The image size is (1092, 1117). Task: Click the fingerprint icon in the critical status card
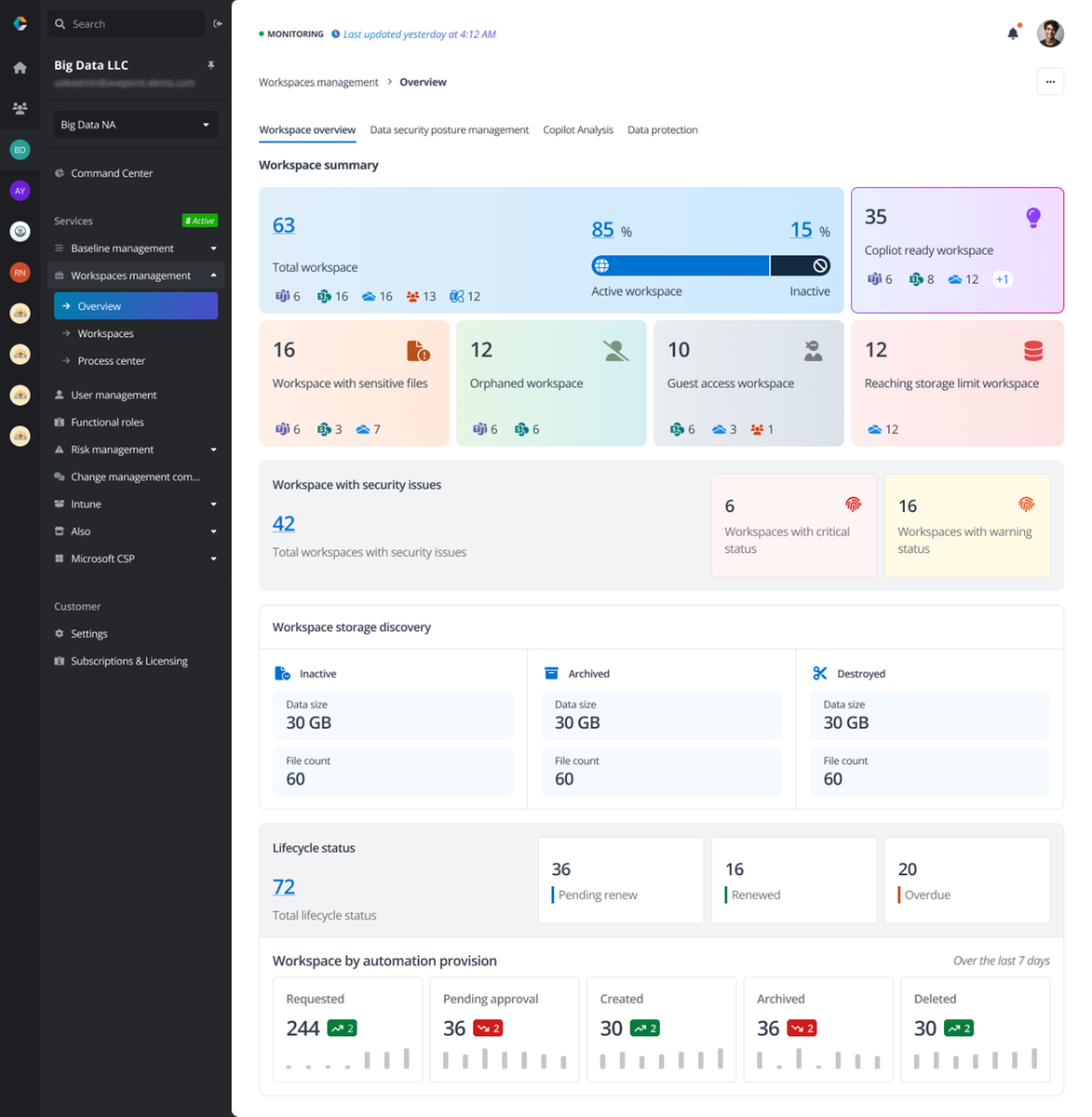853,505
